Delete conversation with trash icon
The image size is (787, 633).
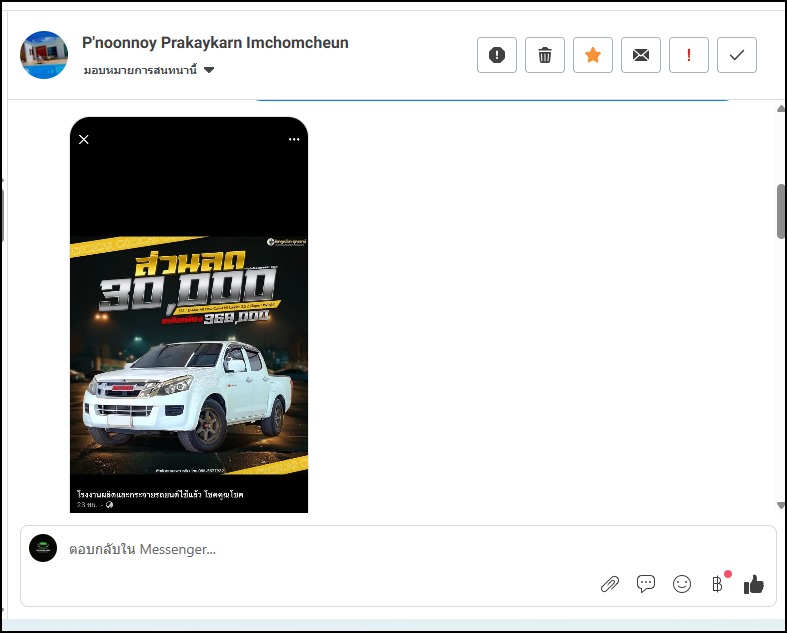click(x=545, y=55)
